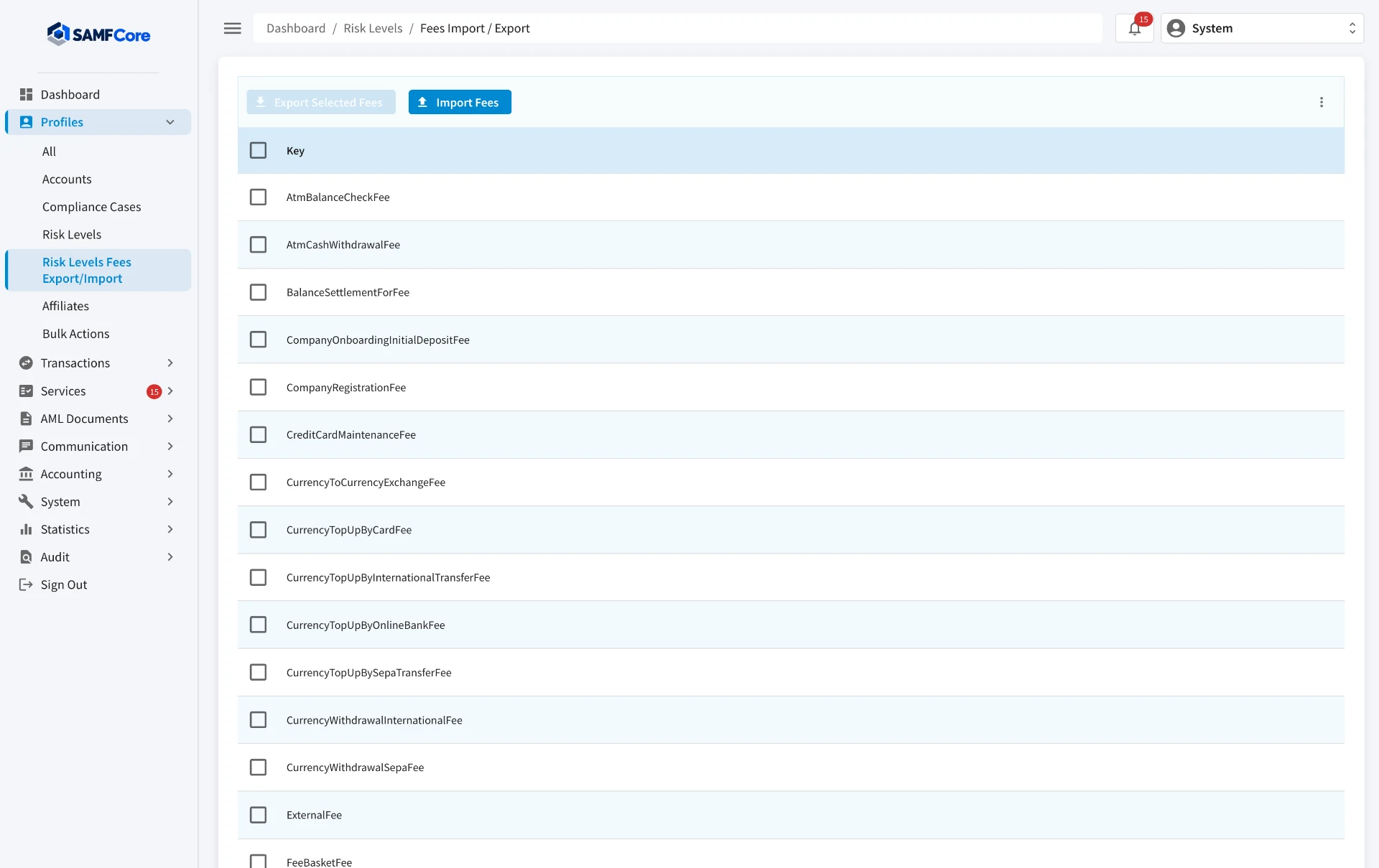Click the Transactions icon in sidebar
The height and width of the screenshot is (868, 1379).
coord(26,363)
